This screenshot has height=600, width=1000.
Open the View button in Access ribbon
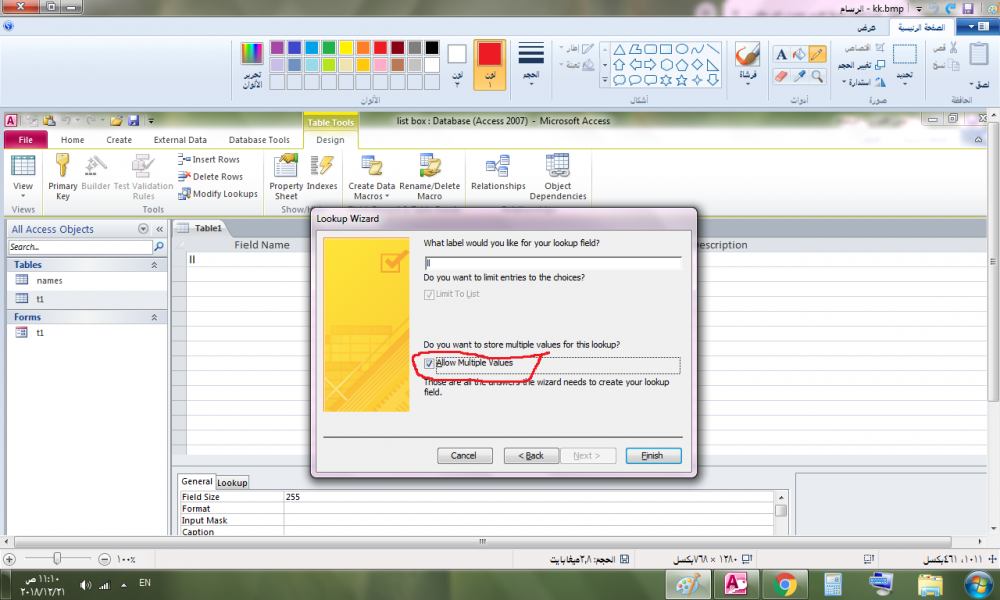pos(23,177)
